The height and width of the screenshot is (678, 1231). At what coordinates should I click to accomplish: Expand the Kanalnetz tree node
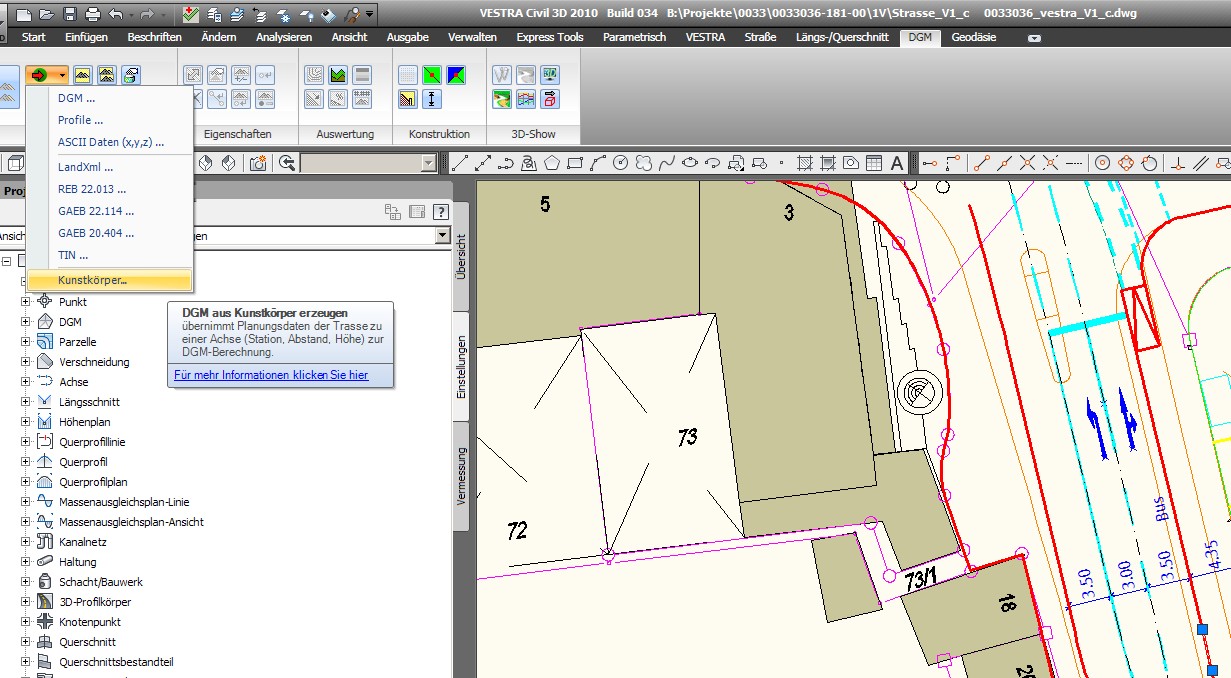pos(26,542)
